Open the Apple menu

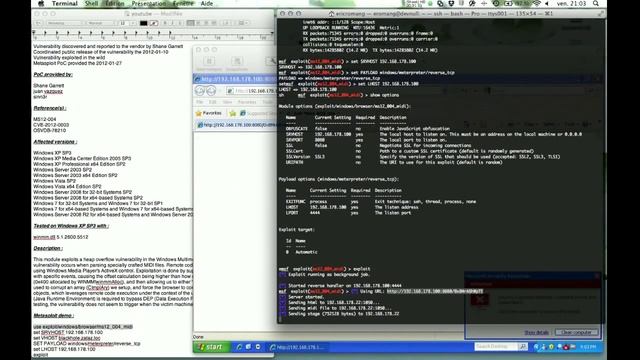pos(41,3)
